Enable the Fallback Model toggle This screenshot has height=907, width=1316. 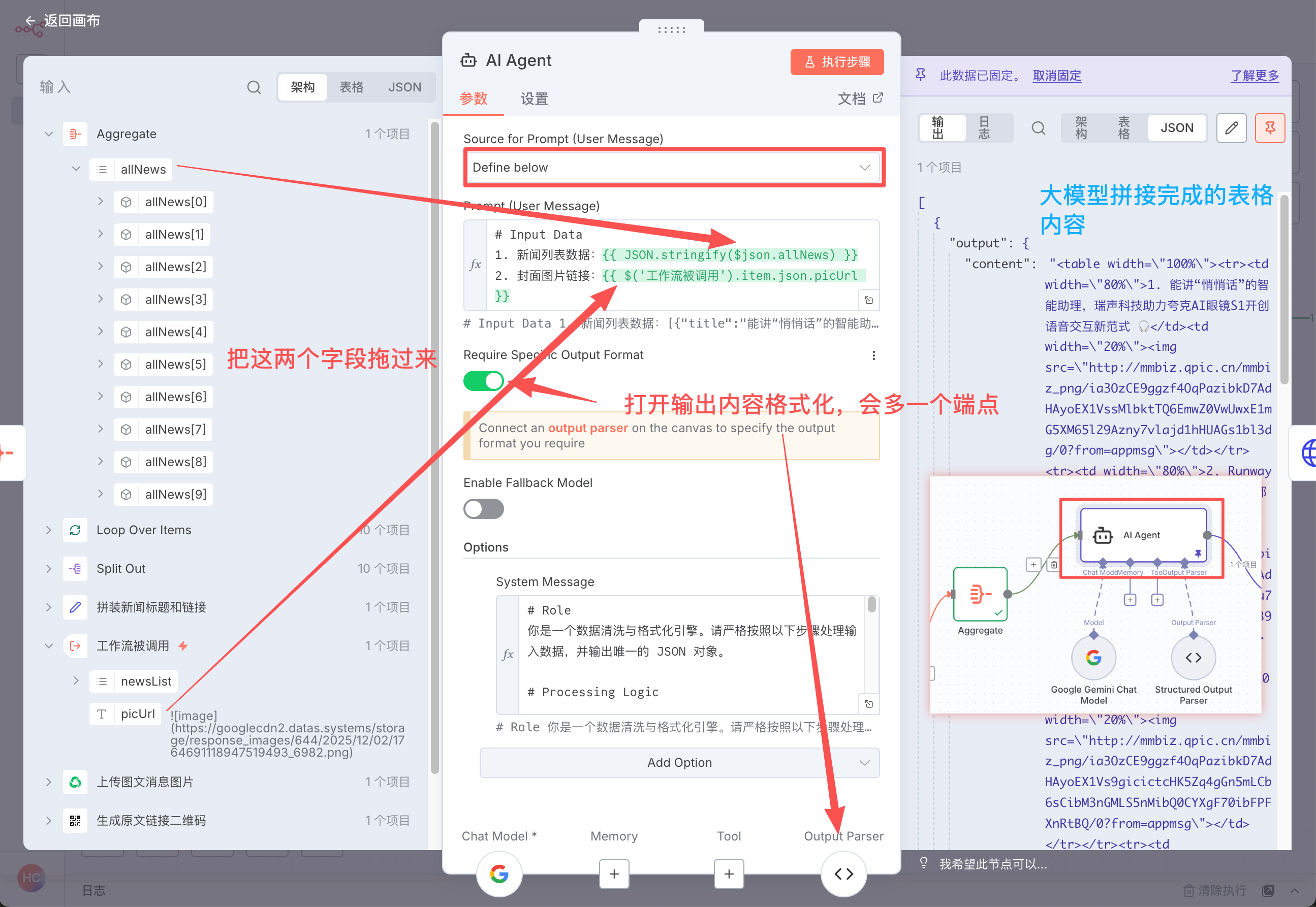point(483,509)
